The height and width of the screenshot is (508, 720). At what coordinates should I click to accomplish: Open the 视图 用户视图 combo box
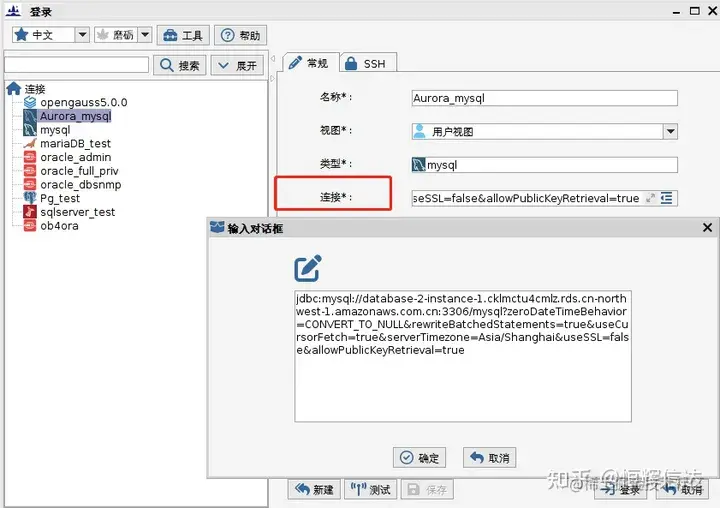coord(544,131)
